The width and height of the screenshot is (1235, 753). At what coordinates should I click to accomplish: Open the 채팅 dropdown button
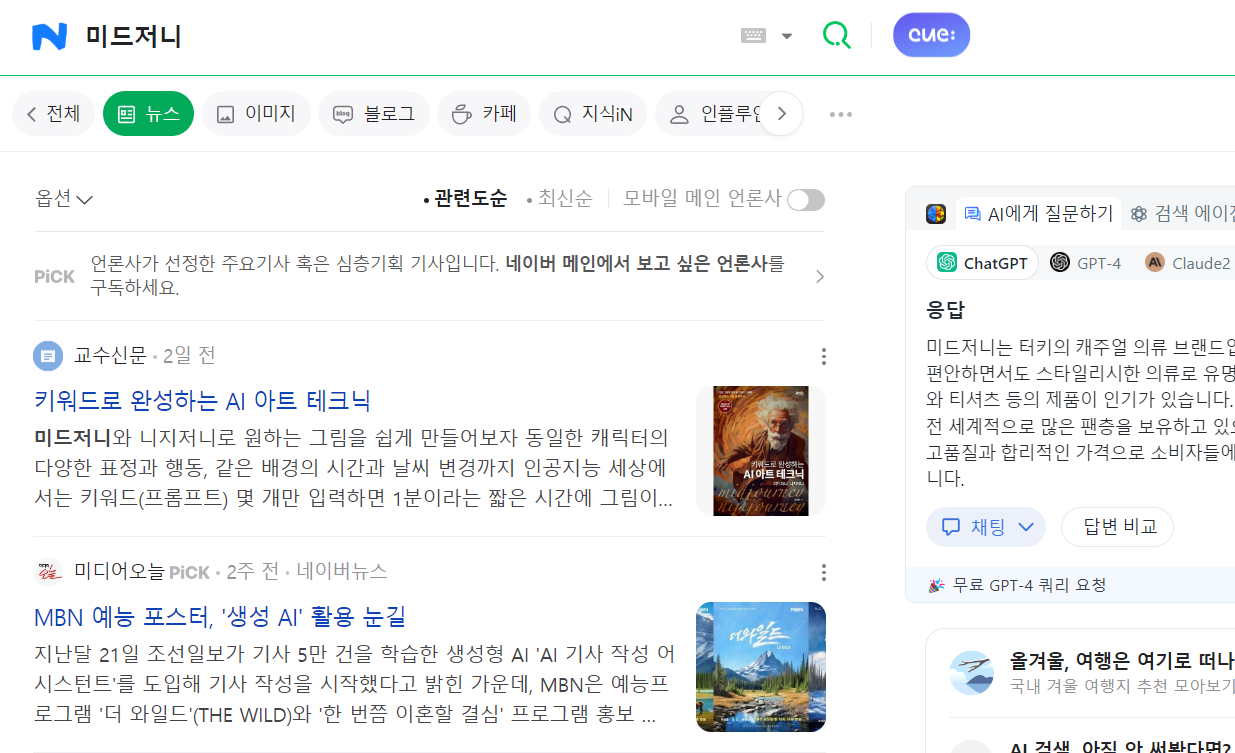point(986,527)
